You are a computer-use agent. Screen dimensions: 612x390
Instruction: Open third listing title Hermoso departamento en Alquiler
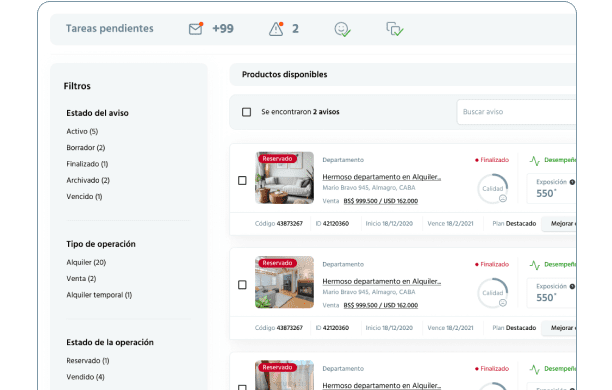[381, 386]
